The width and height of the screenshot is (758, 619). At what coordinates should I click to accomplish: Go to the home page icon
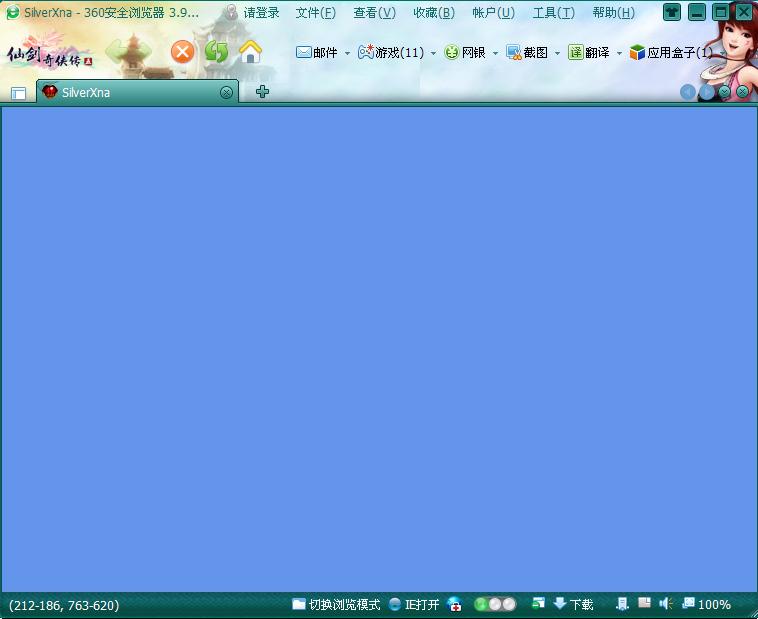coord(250,52)
